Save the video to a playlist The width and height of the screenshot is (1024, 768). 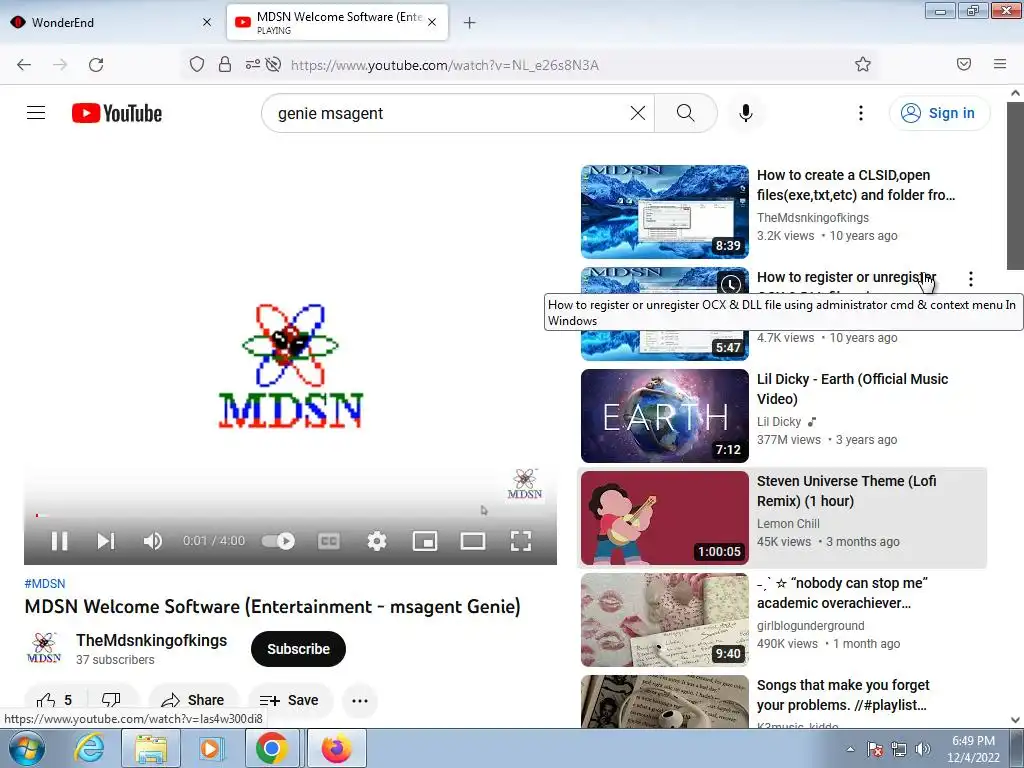(290, 701)
